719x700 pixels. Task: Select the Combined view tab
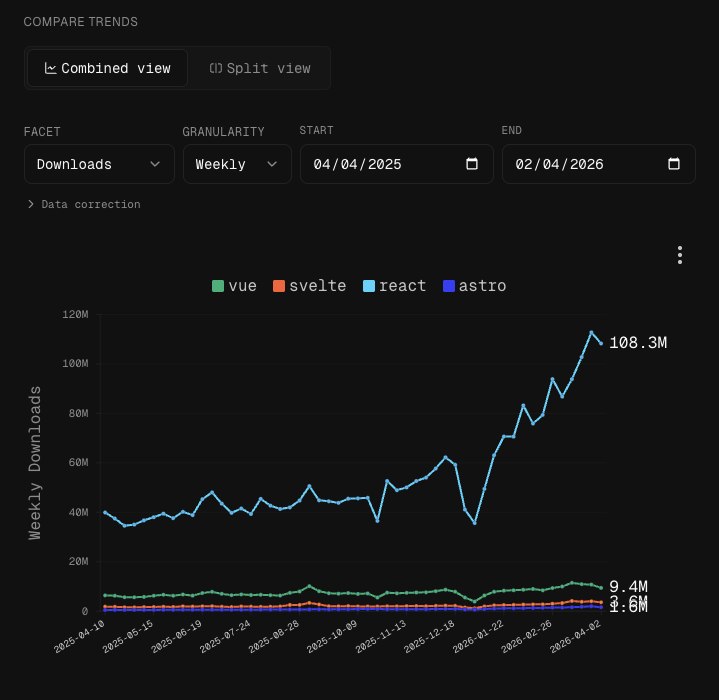point(107,68)
